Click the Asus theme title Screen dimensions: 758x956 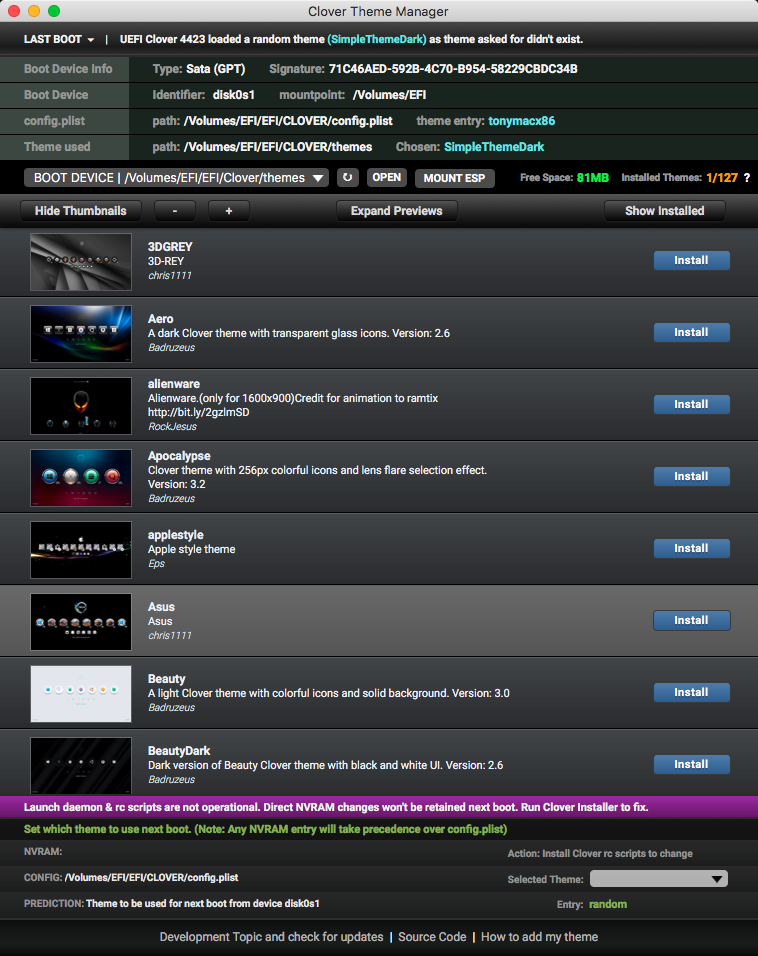(161, 607)
